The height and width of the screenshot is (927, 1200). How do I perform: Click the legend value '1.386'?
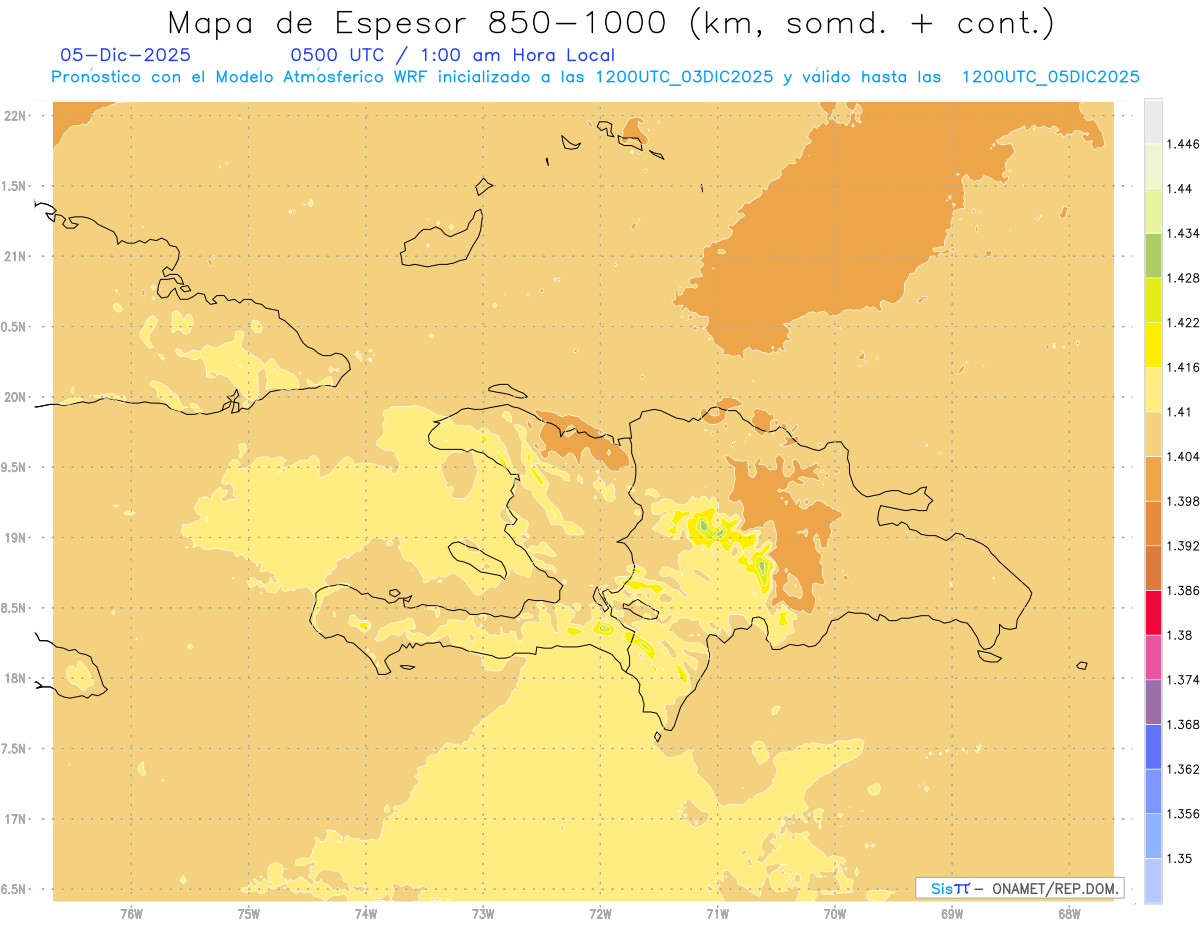coord(1183,590)
